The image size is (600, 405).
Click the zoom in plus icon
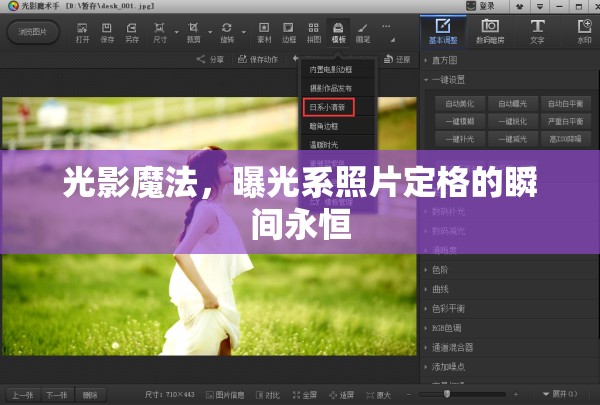[x=515, y=394]
